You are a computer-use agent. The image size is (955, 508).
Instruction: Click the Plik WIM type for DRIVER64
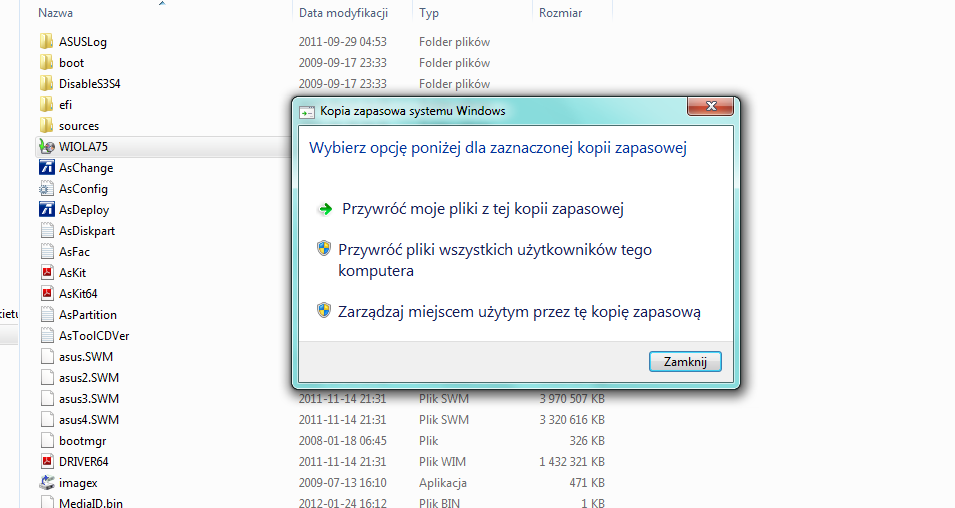coord(442,462)
